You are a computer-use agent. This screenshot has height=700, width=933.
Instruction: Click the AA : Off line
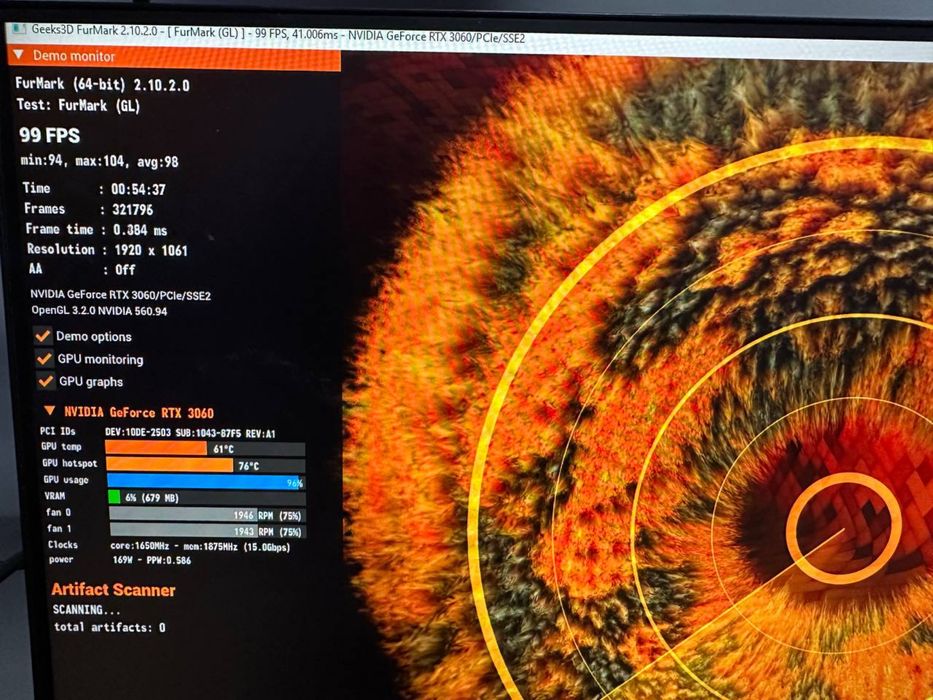point(82,270)
